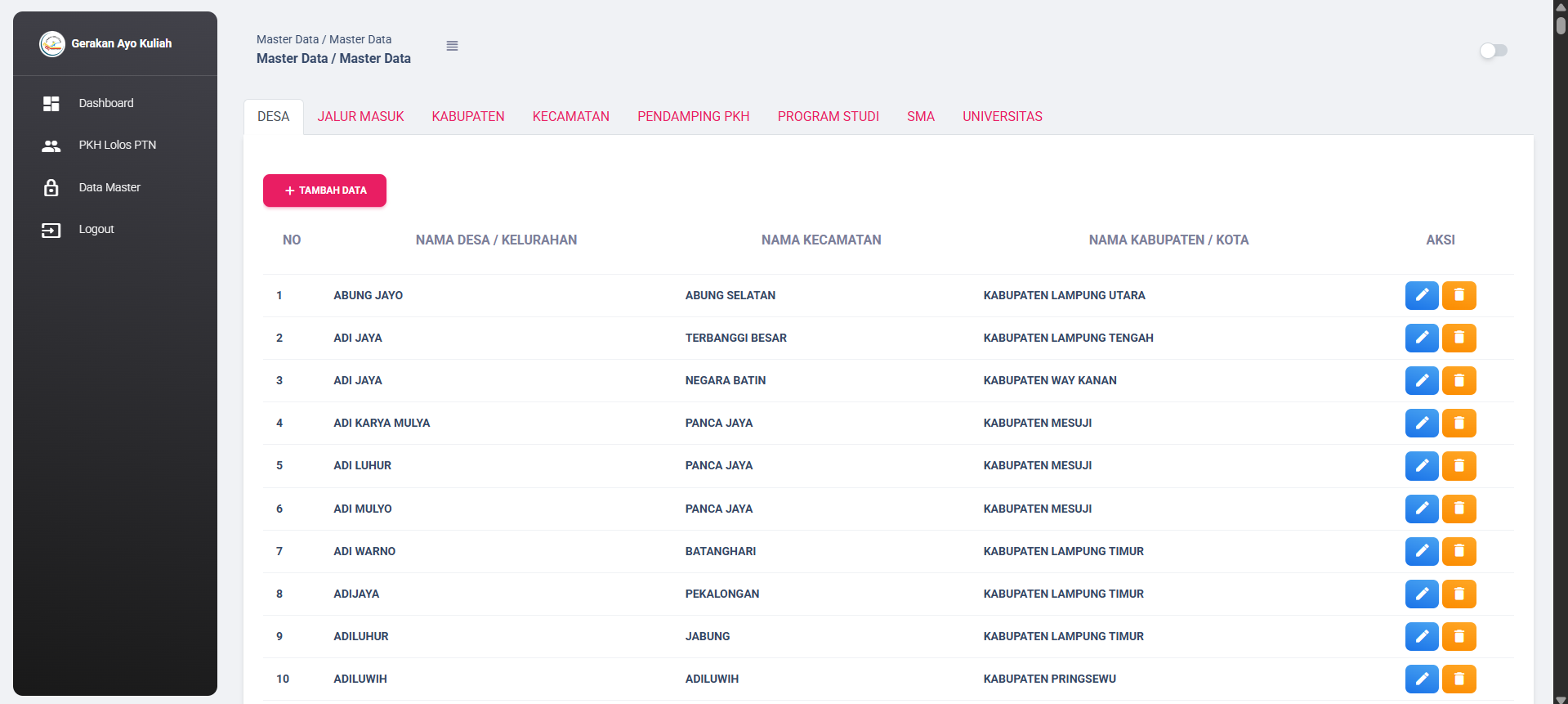Delete ADI JAYA in Negara Batin
Image resolution: width=1568 pixels, height=704 pixels.
1459,380
